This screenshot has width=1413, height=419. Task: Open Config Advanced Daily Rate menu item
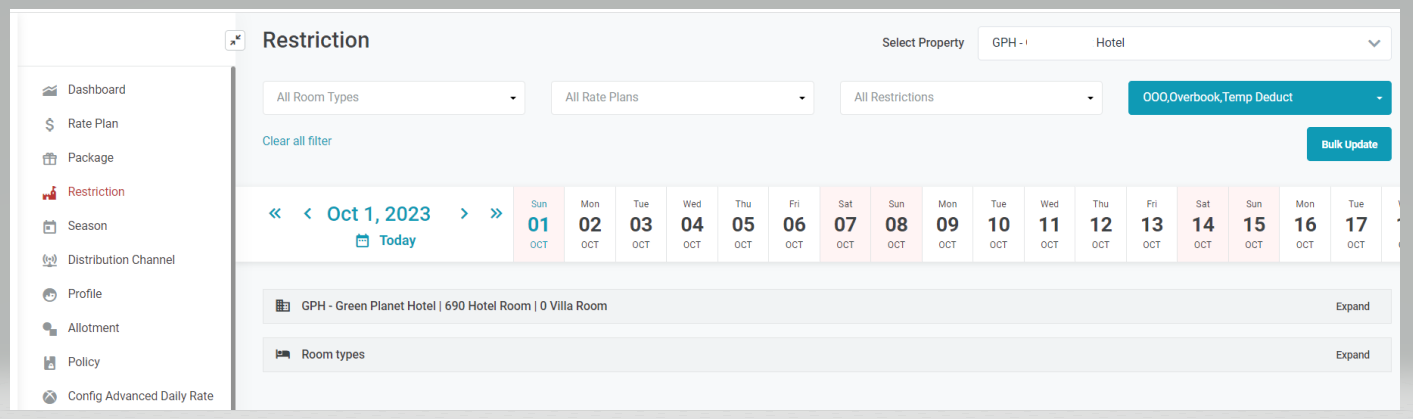(x=140, y=396)
